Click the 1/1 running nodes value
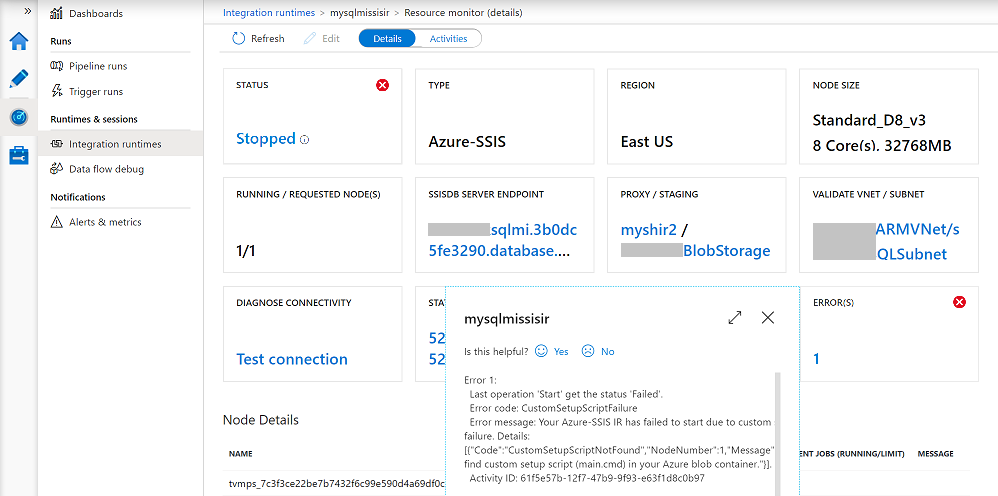The image size is (998, 496). click(x=245, y=251)
